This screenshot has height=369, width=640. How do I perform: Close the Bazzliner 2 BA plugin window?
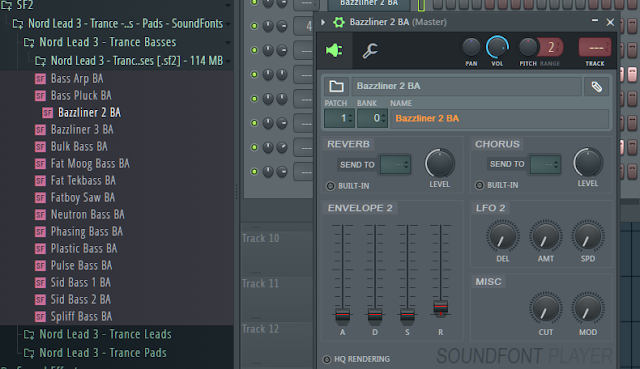pos(610,22)
